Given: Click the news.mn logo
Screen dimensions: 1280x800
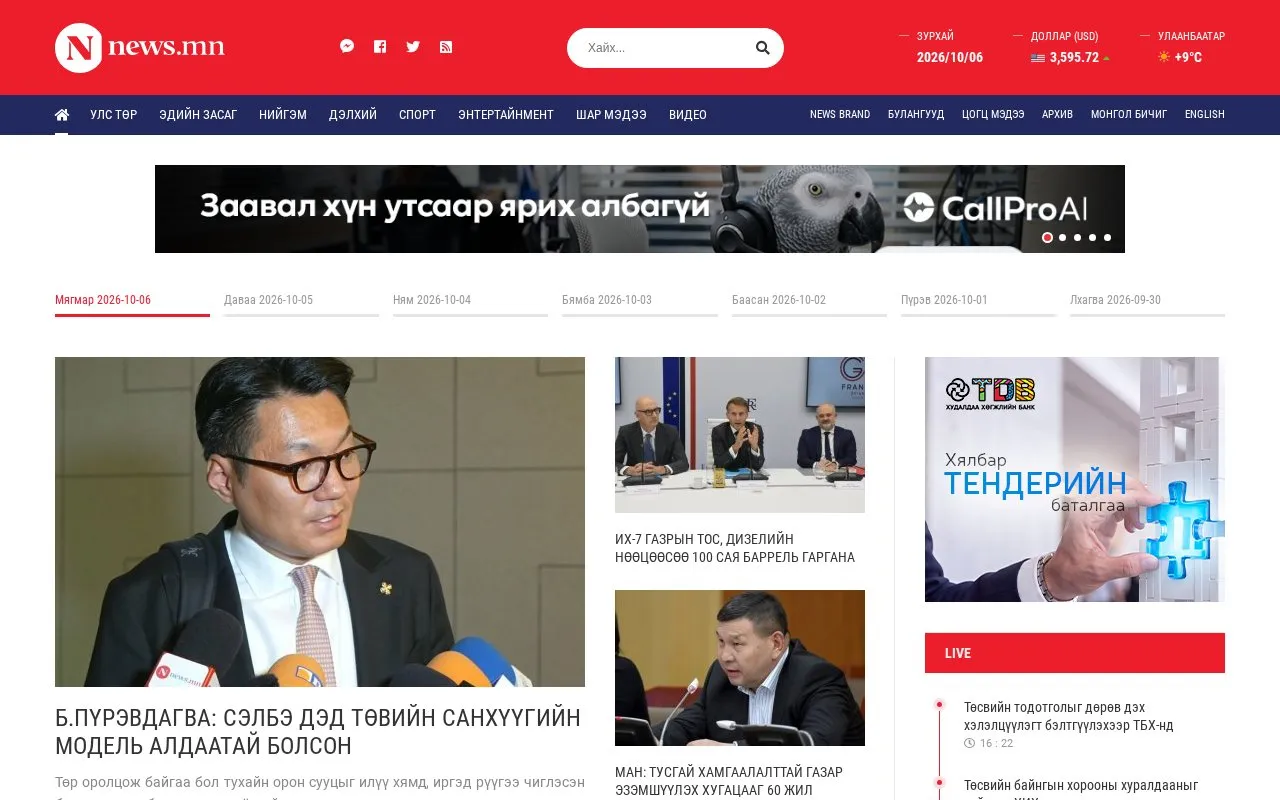Looking at the screenshot, I should coord(140,48).
